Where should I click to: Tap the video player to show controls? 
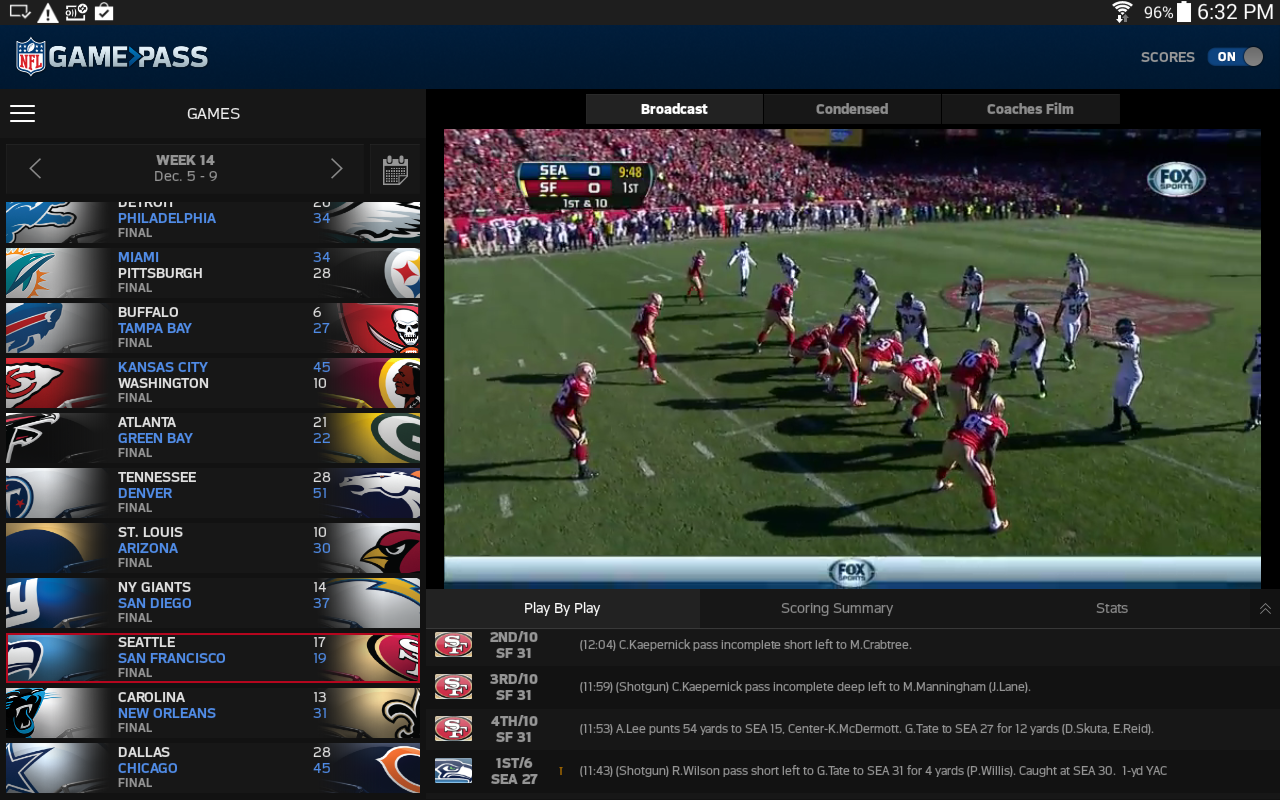pyautogui.click(x=852, y=358)
